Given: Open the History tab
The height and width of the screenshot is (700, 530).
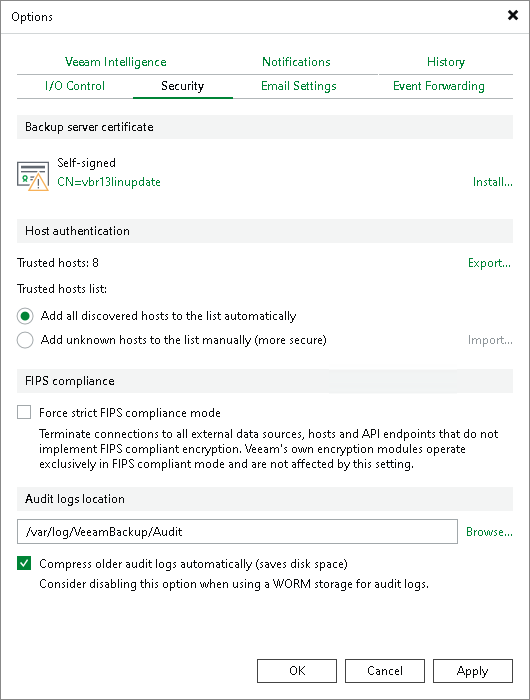Looking at the screenshot, I should pyautogui.click(x=446, y=62).
